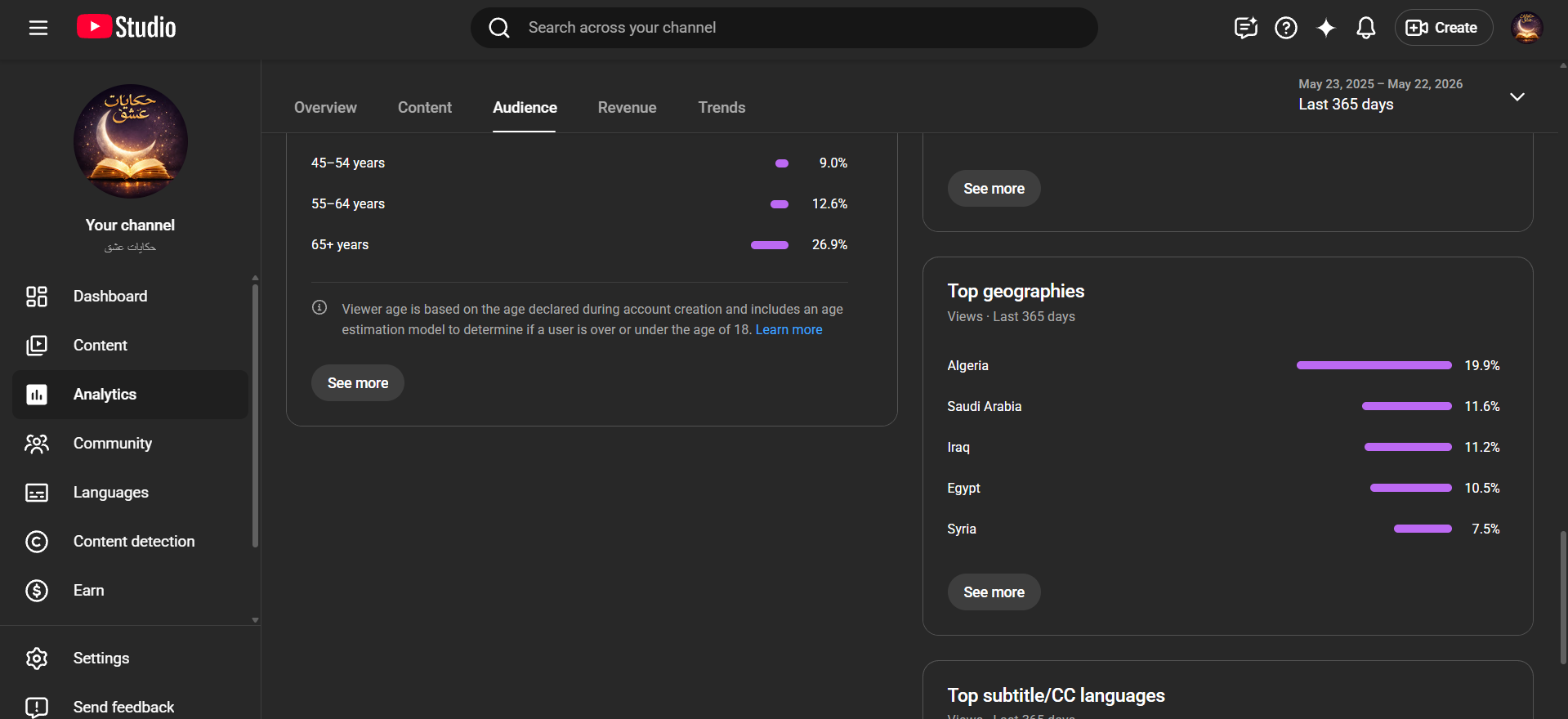This screenshot has height=719, width=1568.
Task: Click the Syria 7.5% value
Action: coord(1485,529)
